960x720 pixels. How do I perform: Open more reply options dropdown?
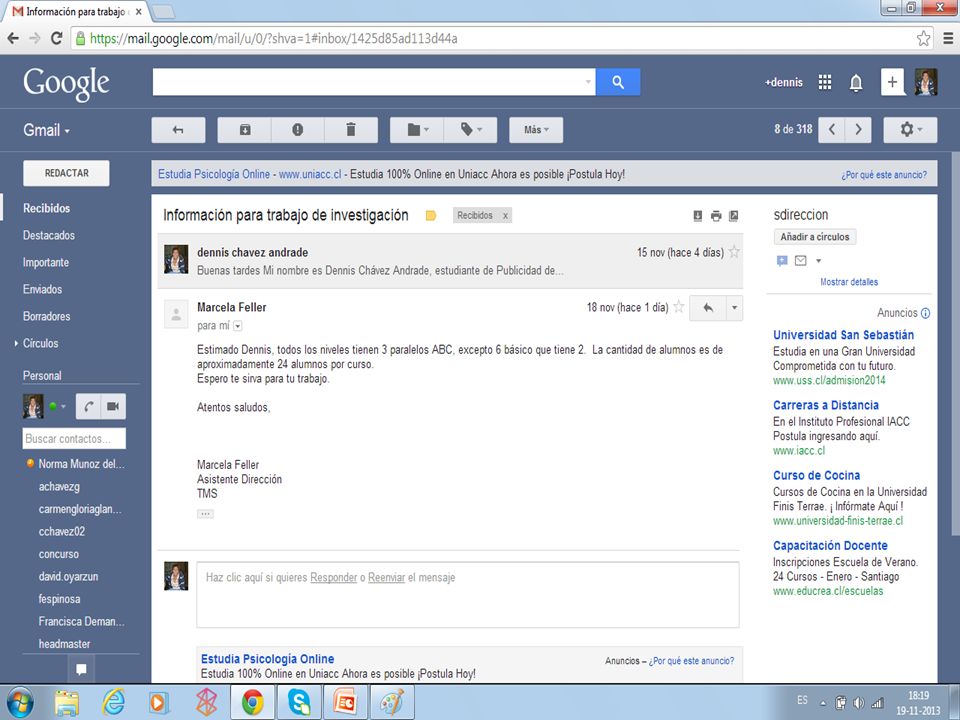click(x=735, y=307)
